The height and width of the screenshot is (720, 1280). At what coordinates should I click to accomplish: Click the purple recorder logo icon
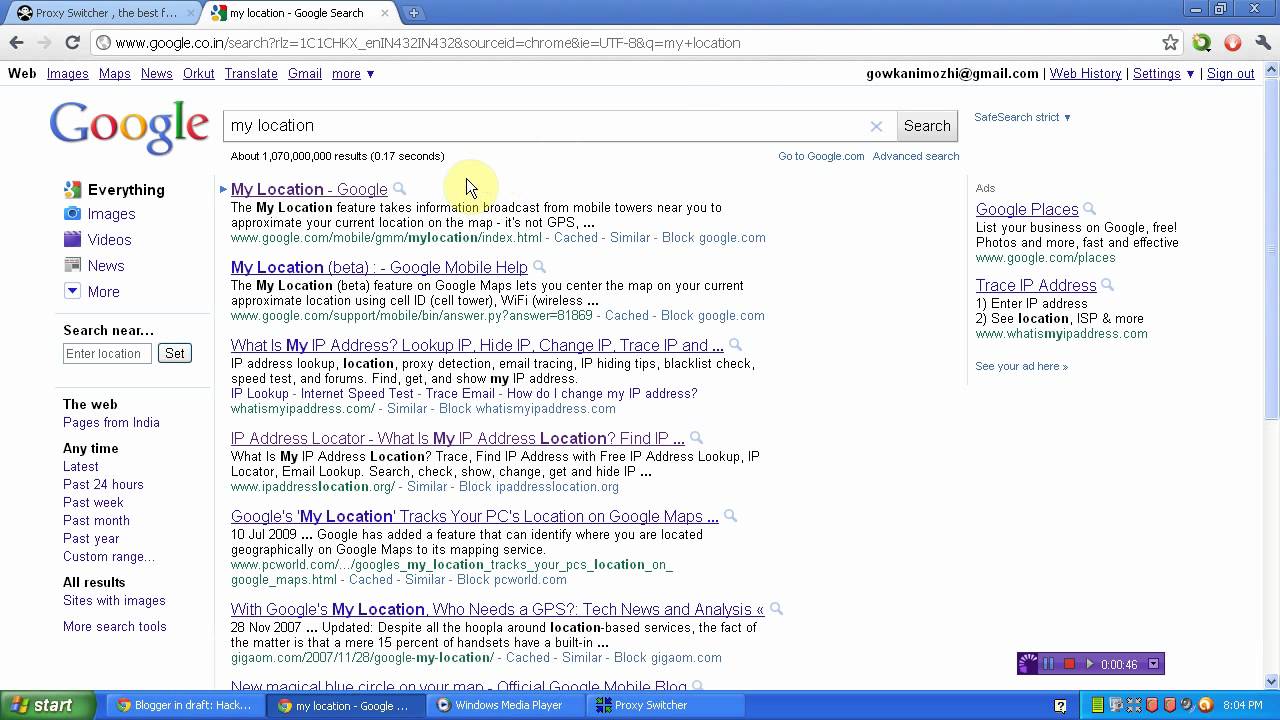[1029, 664]
